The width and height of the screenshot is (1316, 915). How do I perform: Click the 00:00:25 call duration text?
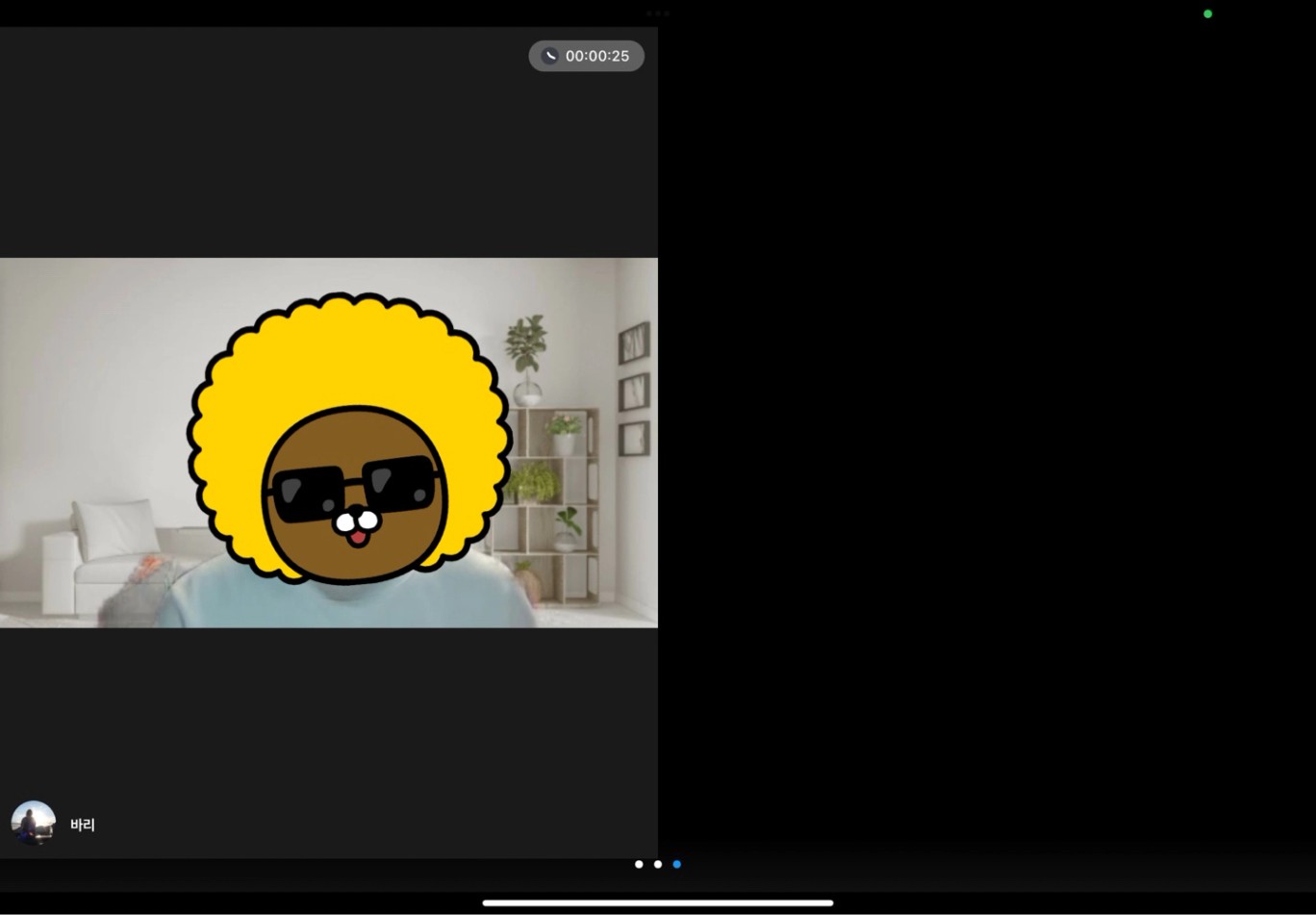point(597,56)
